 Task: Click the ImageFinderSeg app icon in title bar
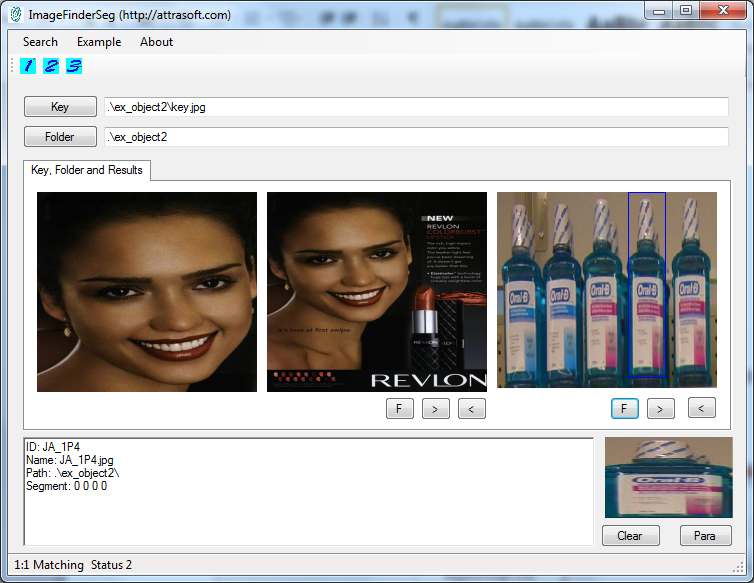coord(16,14)
